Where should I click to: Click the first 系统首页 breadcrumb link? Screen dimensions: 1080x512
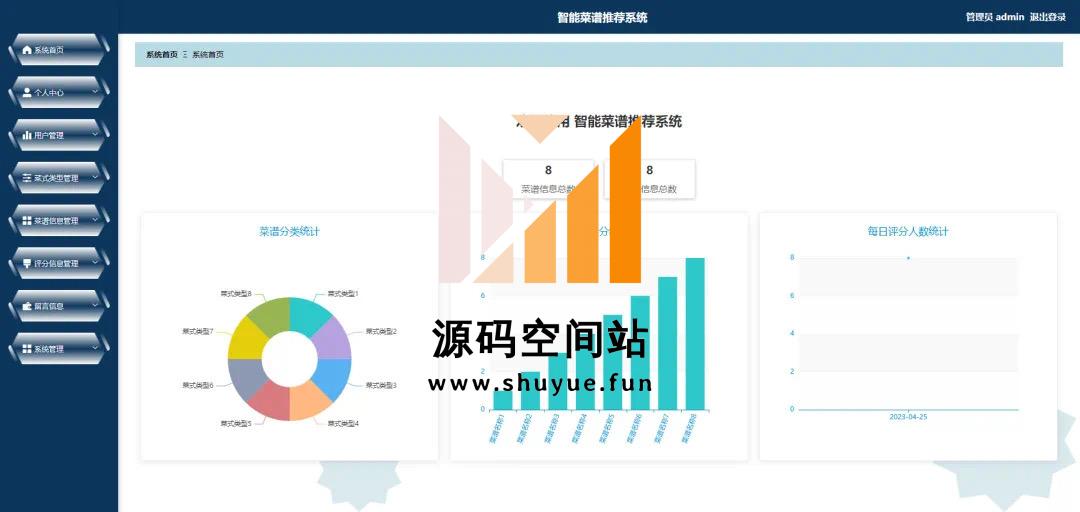coord(162,54)
